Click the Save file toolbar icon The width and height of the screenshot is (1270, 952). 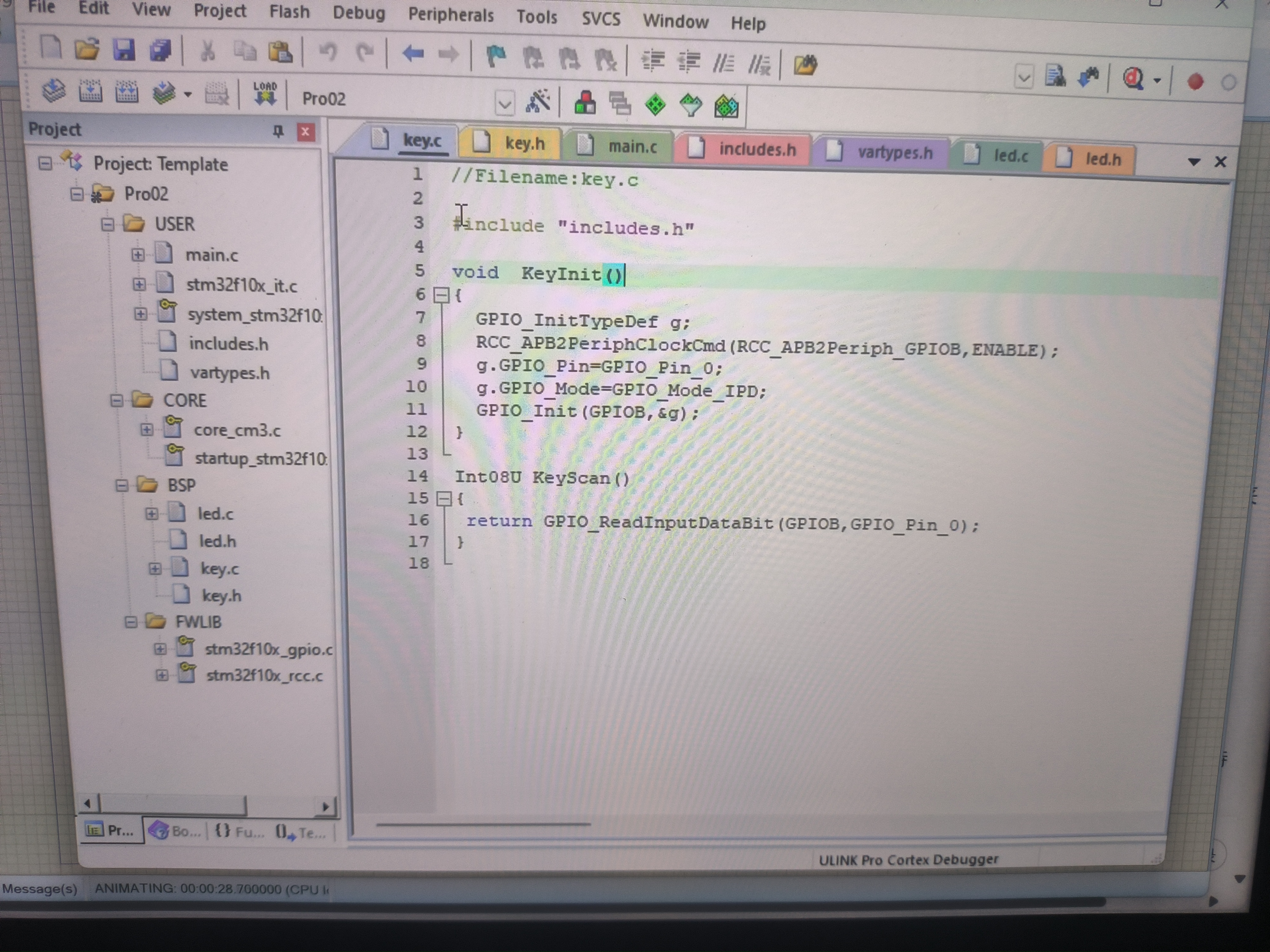(124, 50)
